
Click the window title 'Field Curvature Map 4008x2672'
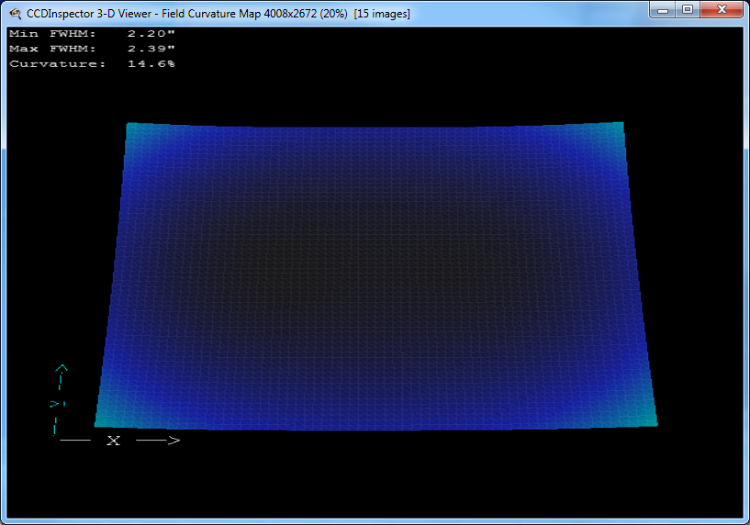[239, 14]
